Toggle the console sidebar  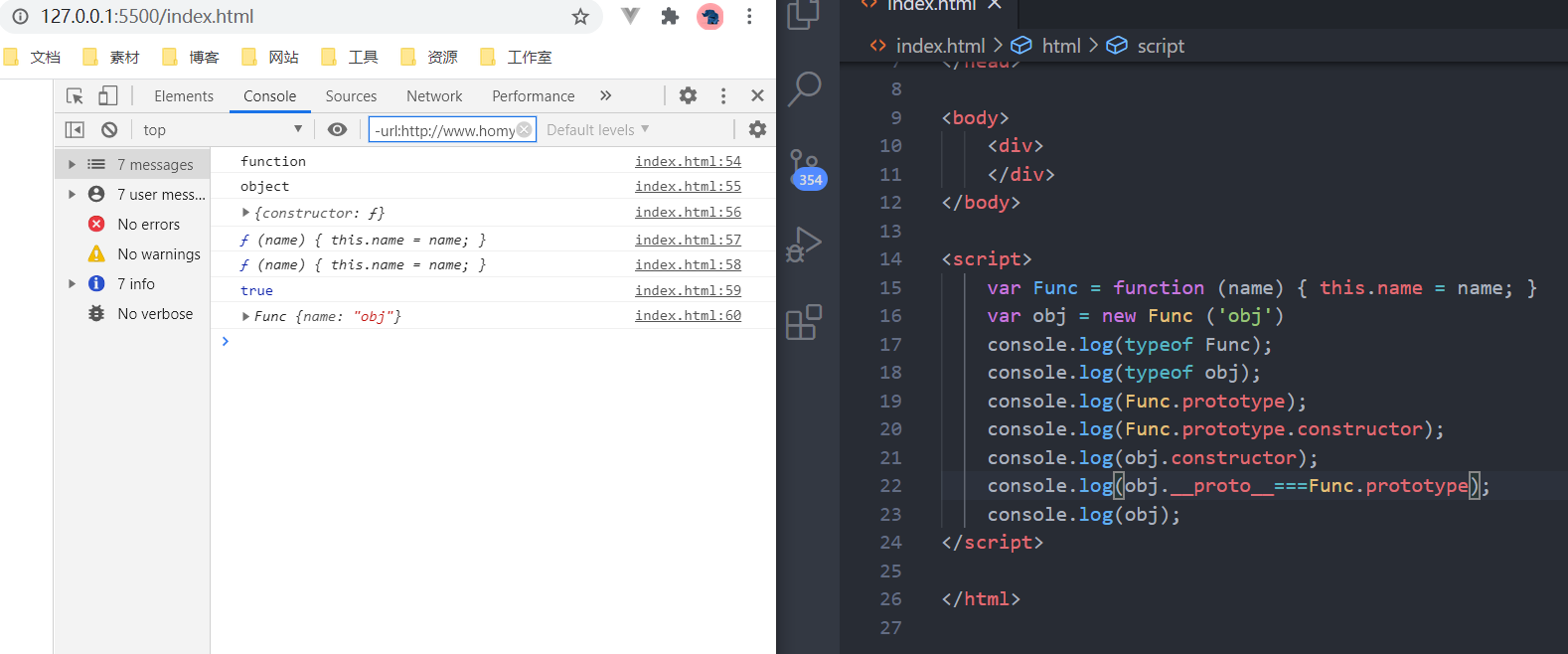pos(75,129)
